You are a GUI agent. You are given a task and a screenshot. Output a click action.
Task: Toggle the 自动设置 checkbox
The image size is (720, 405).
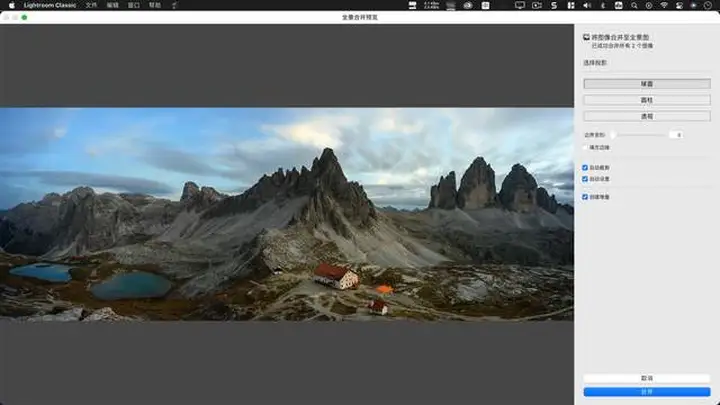pos(586,179)
